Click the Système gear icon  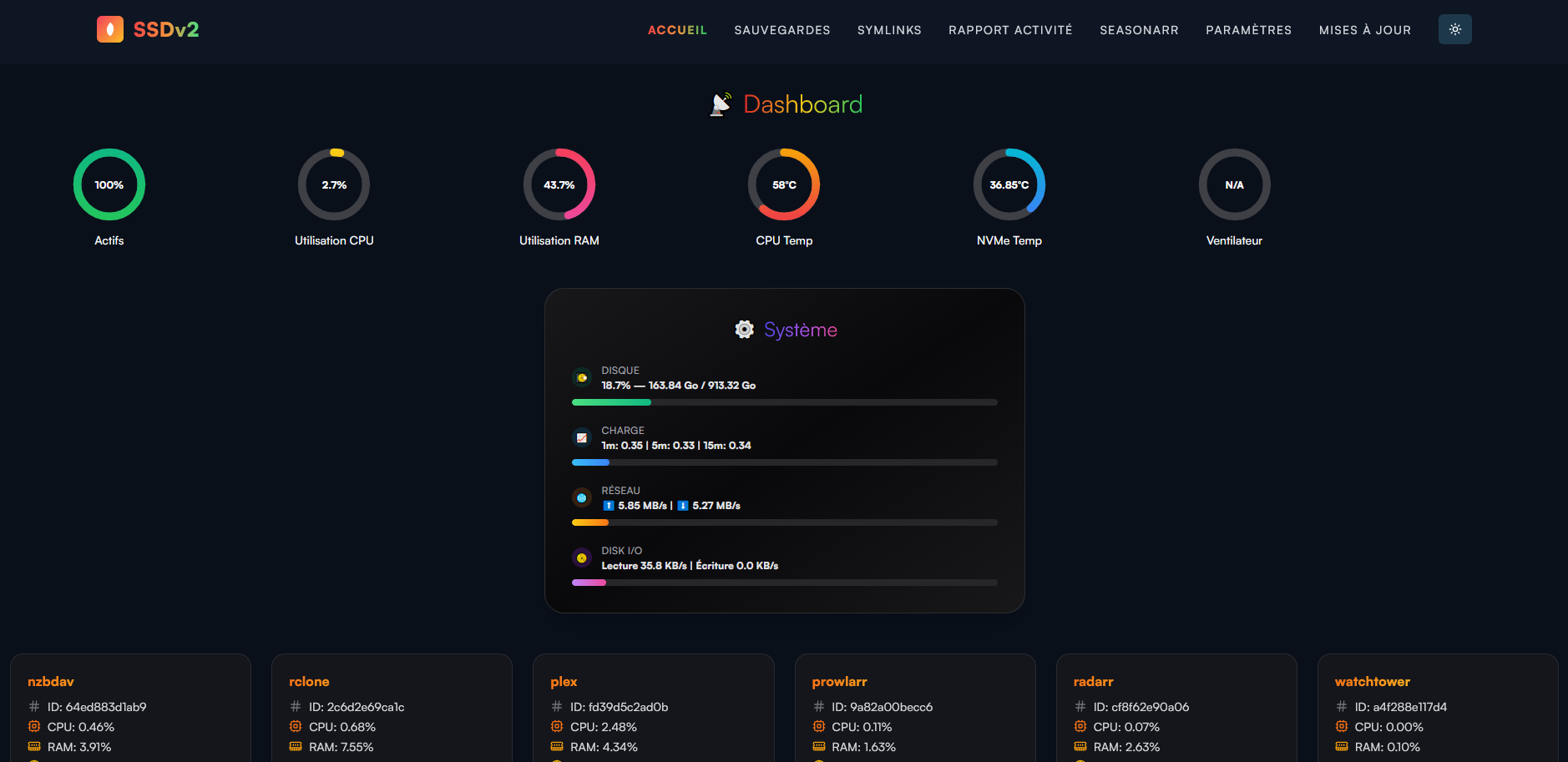tap(744, 330)
